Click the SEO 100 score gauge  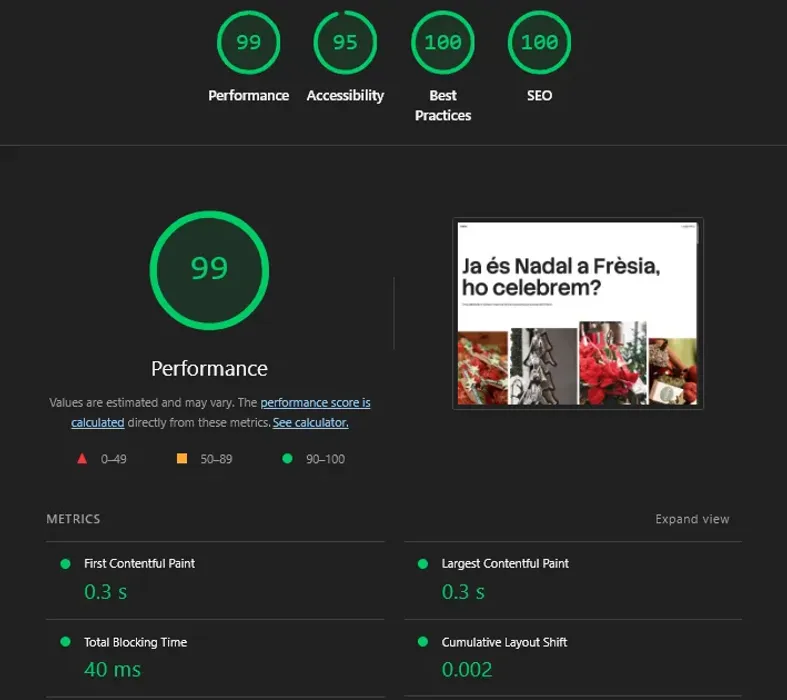(540, 43)
